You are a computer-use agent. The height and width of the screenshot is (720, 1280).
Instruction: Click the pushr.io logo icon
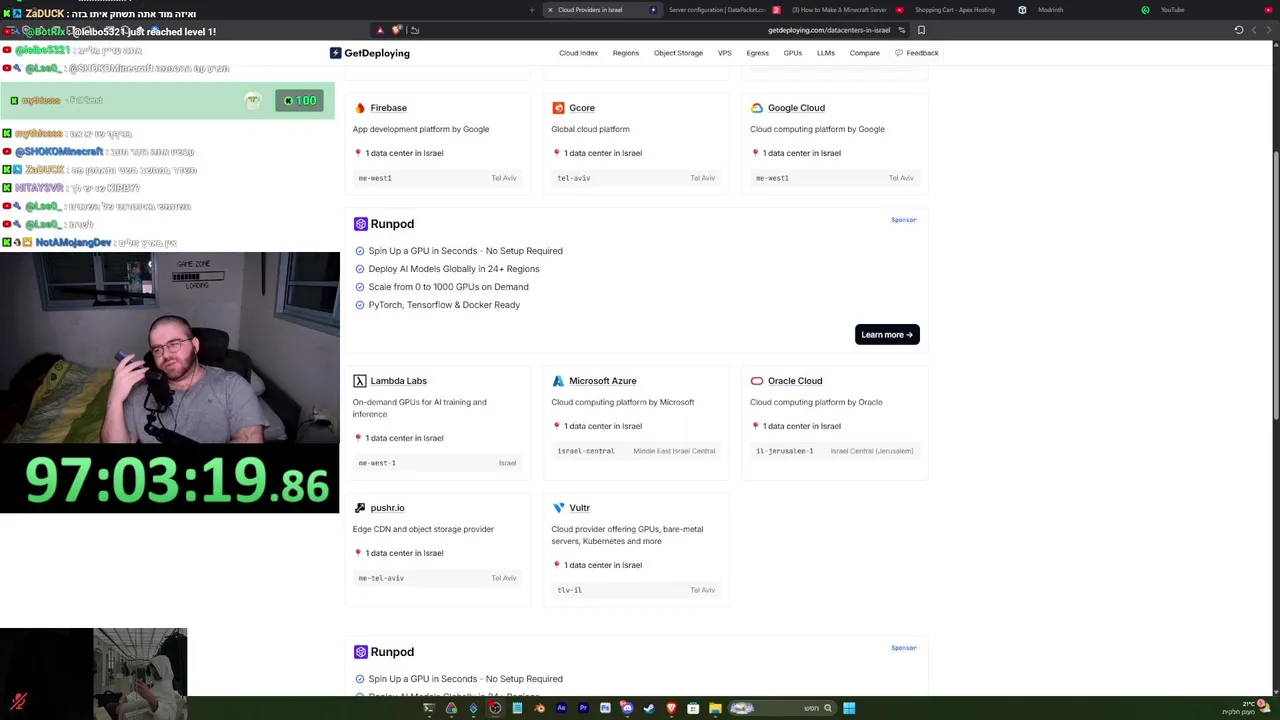pos(360,508)
